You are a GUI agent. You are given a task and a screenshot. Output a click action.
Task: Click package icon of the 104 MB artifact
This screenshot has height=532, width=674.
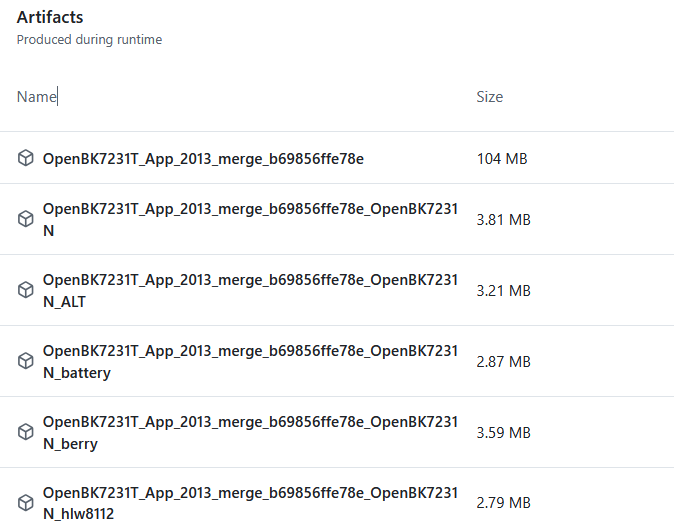pyautogui.click(x=26, y=158)
